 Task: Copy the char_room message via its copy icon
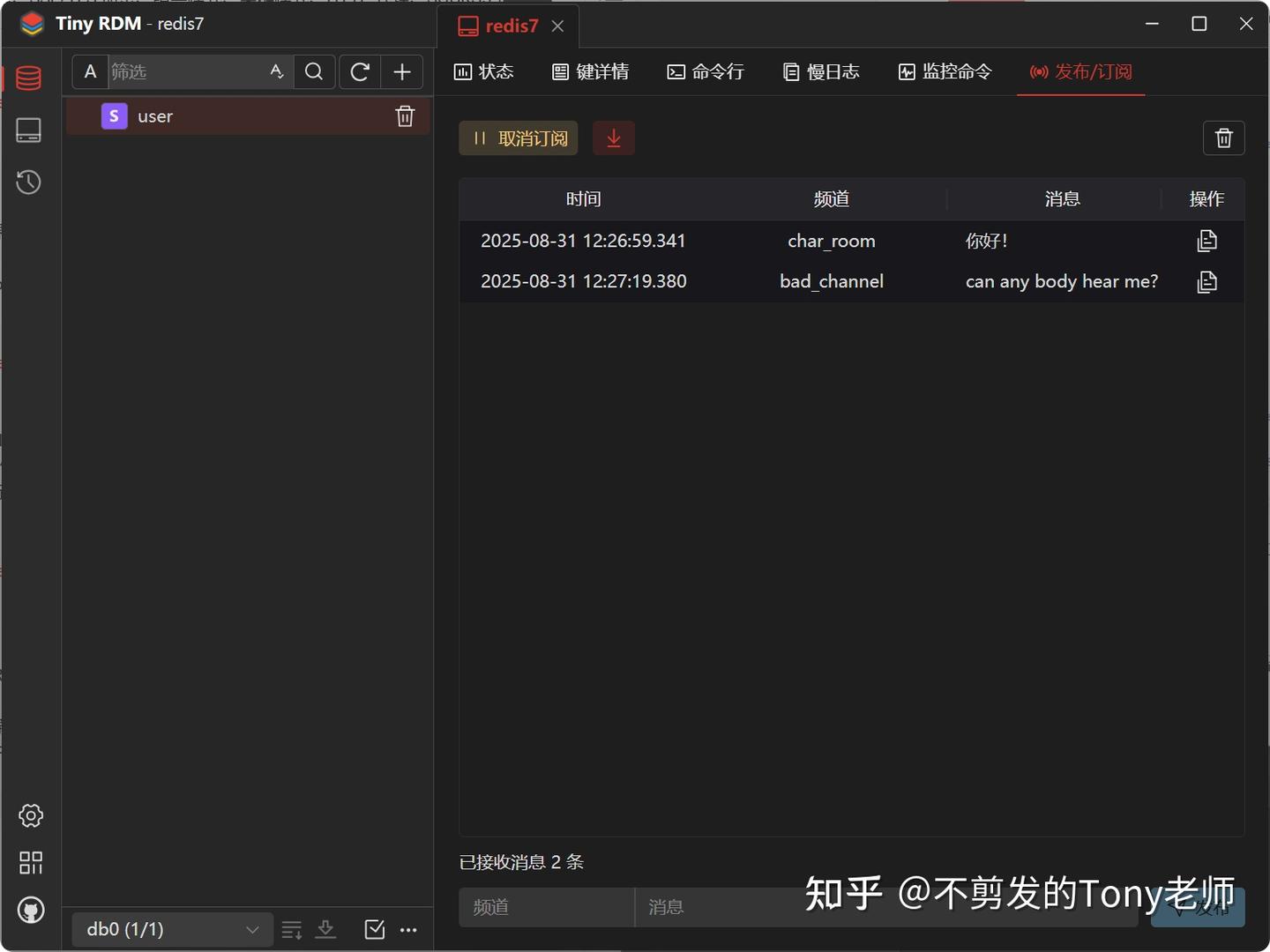tap(1207, 240)
